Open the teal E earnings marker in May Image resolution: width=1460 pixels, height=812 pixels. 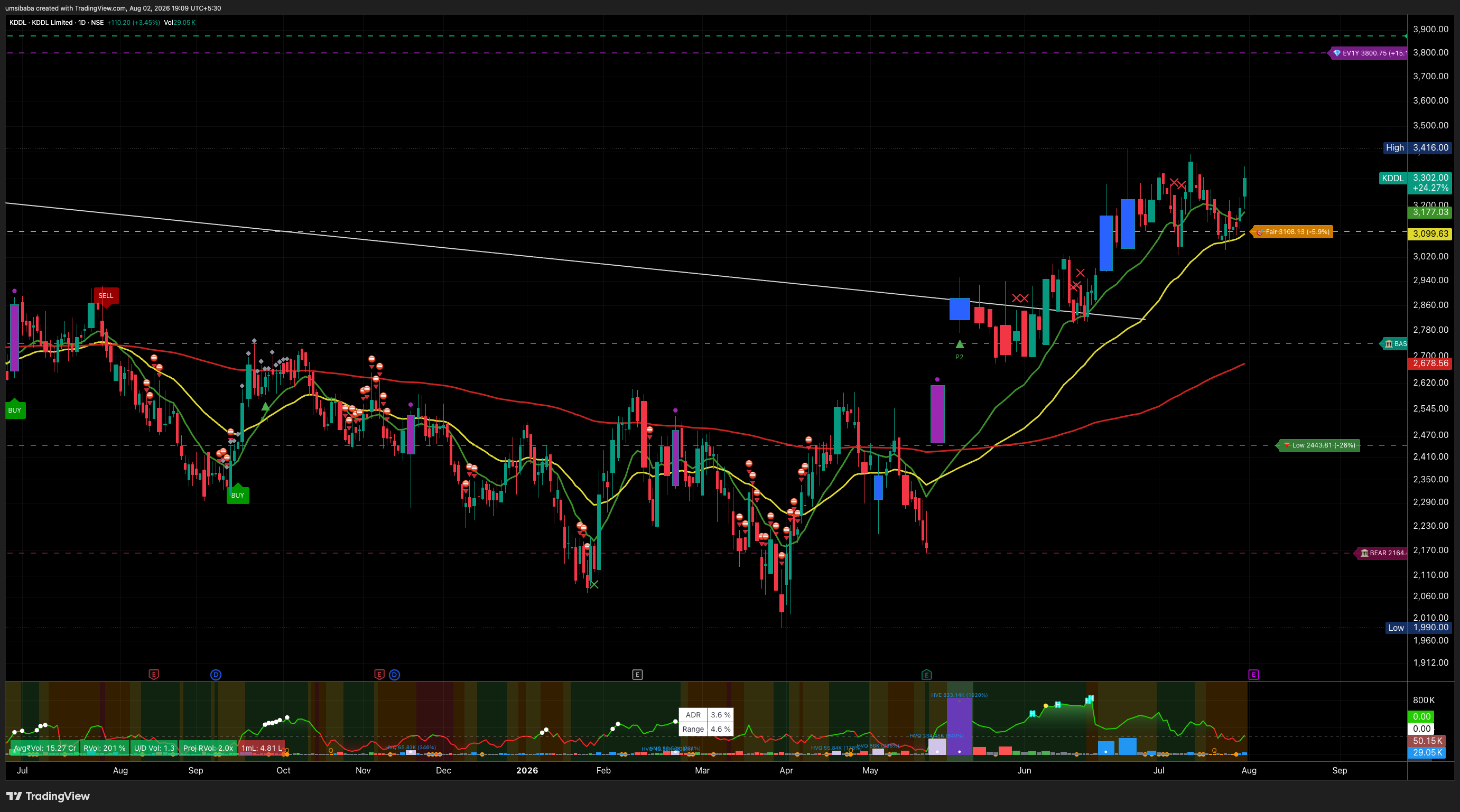pyautogui.click(x=926, y=674)
